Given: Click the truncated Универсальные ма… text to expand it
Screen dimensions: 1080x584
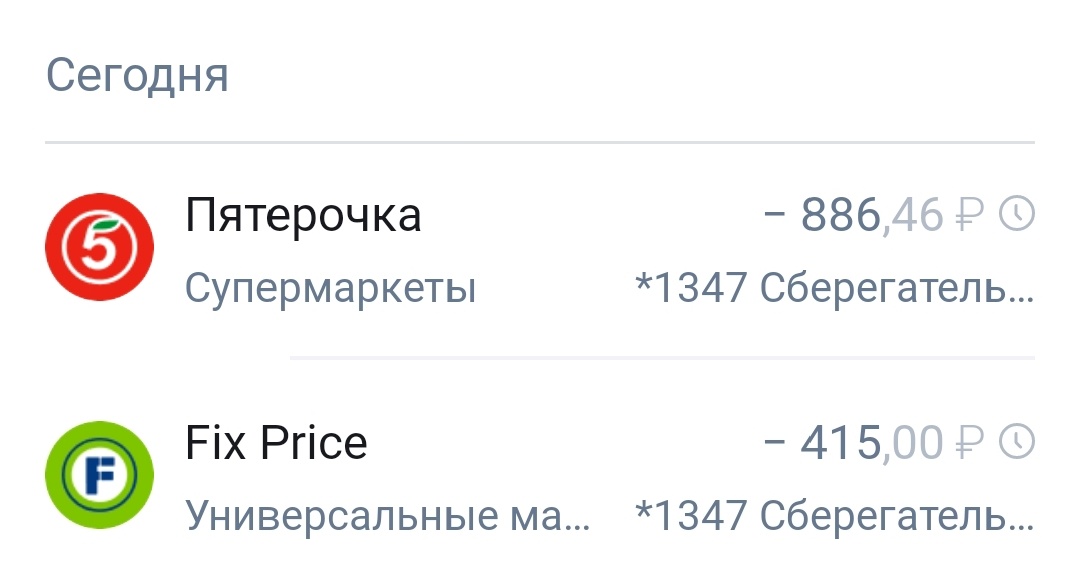Looking at the screenshot, I should [385, 515].
